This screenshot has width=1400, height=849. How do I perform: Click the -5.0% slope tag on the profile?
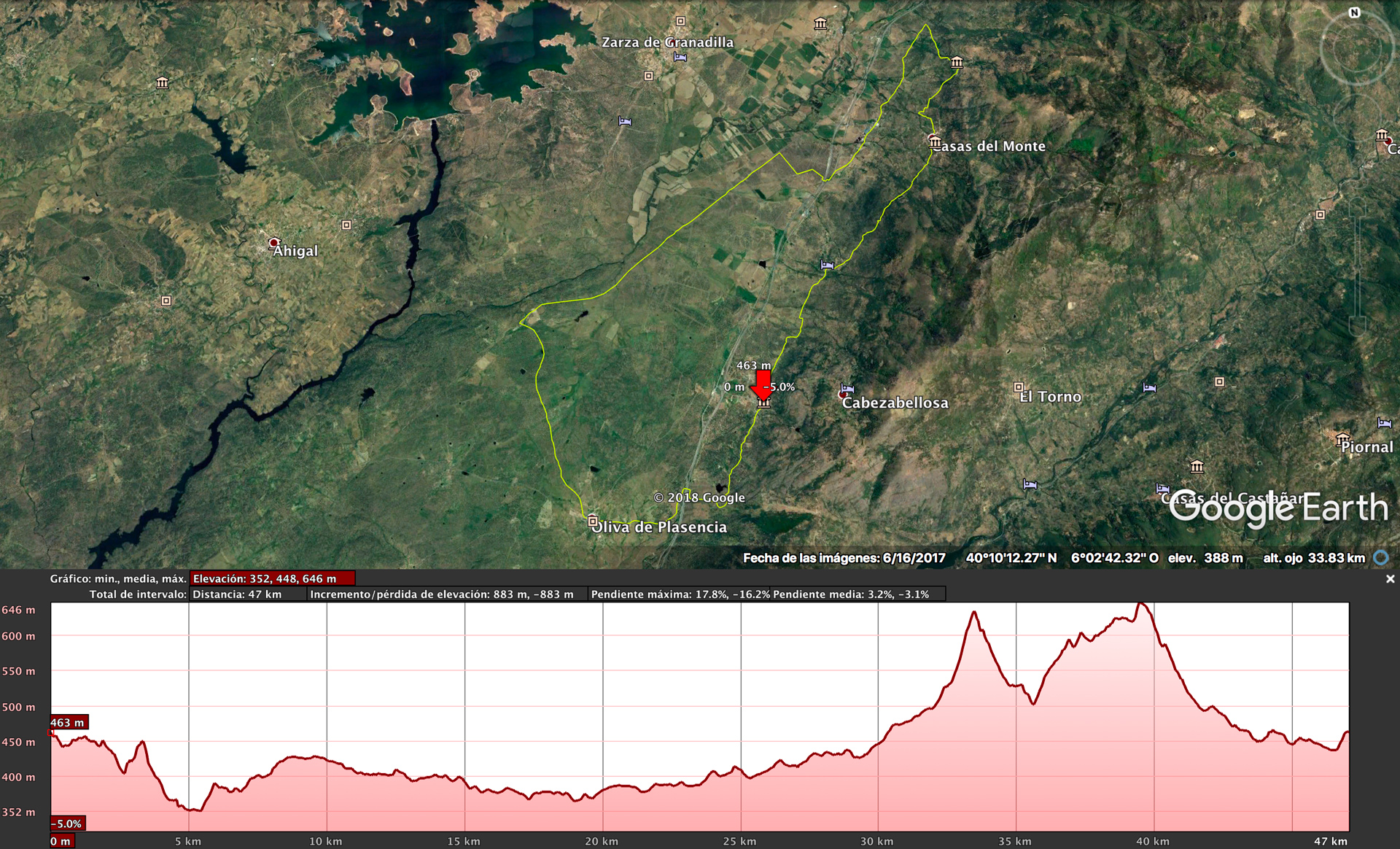[x=68, y=823]
